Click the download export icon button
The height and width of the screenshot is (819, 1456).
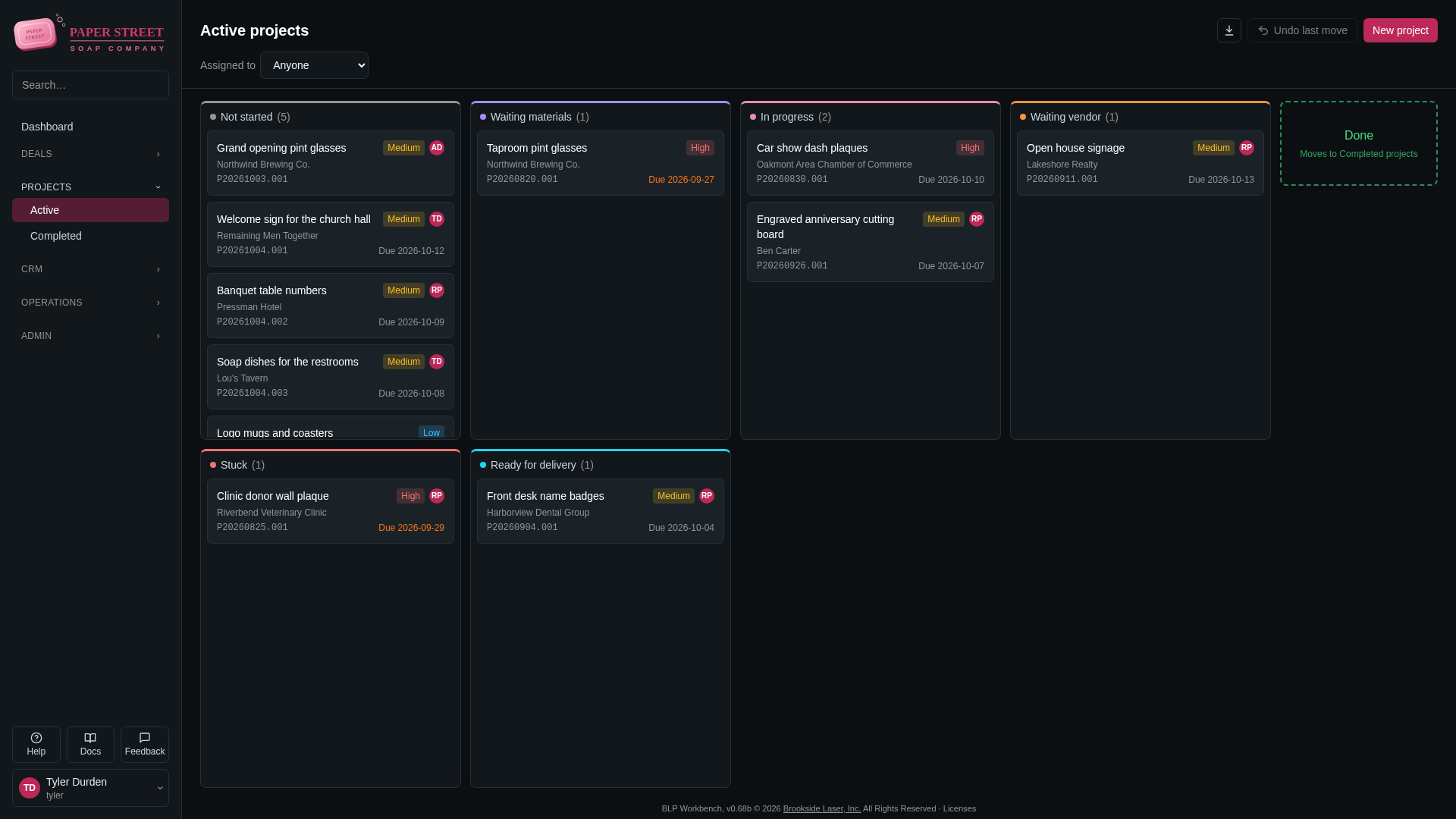(x=1228, y=30)
